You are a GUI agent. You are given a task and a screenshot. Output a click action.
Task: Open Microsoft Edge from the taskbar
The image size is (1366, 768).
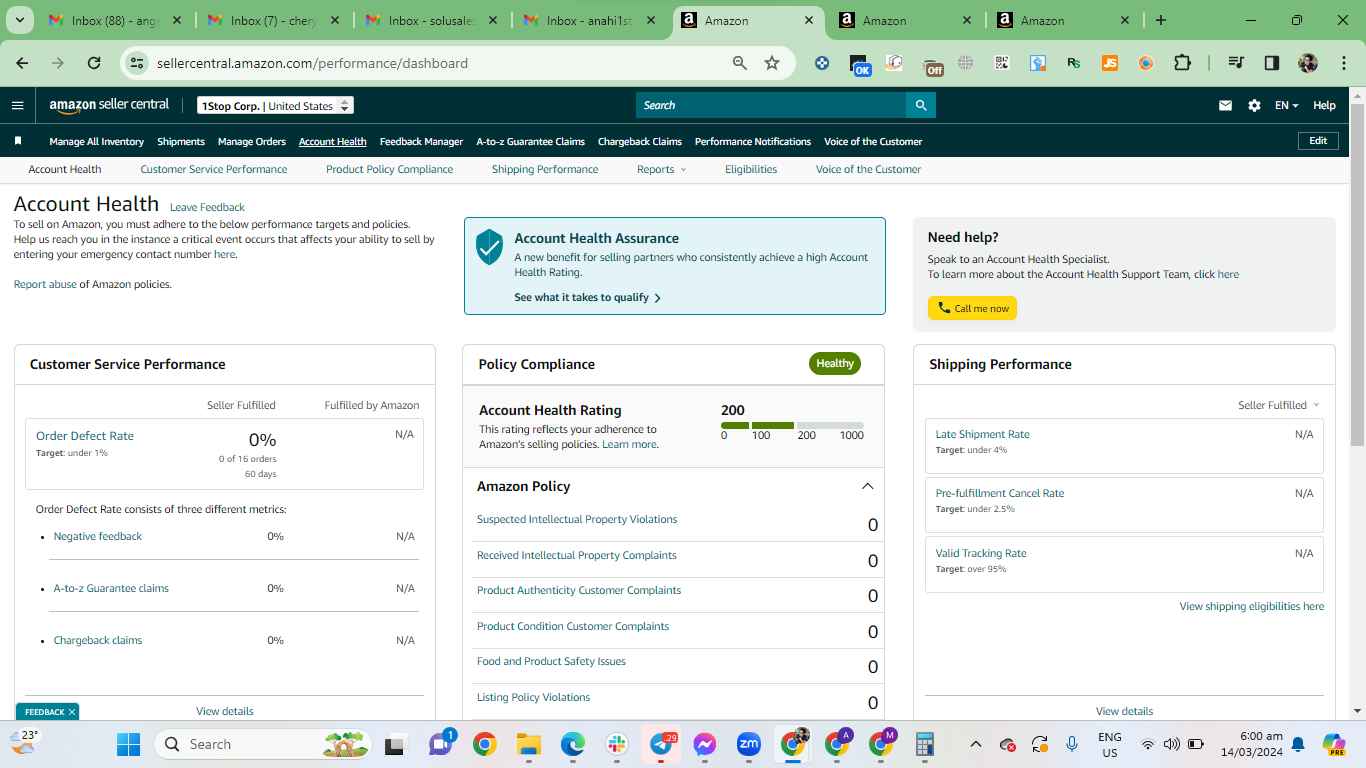click(572, 744)
